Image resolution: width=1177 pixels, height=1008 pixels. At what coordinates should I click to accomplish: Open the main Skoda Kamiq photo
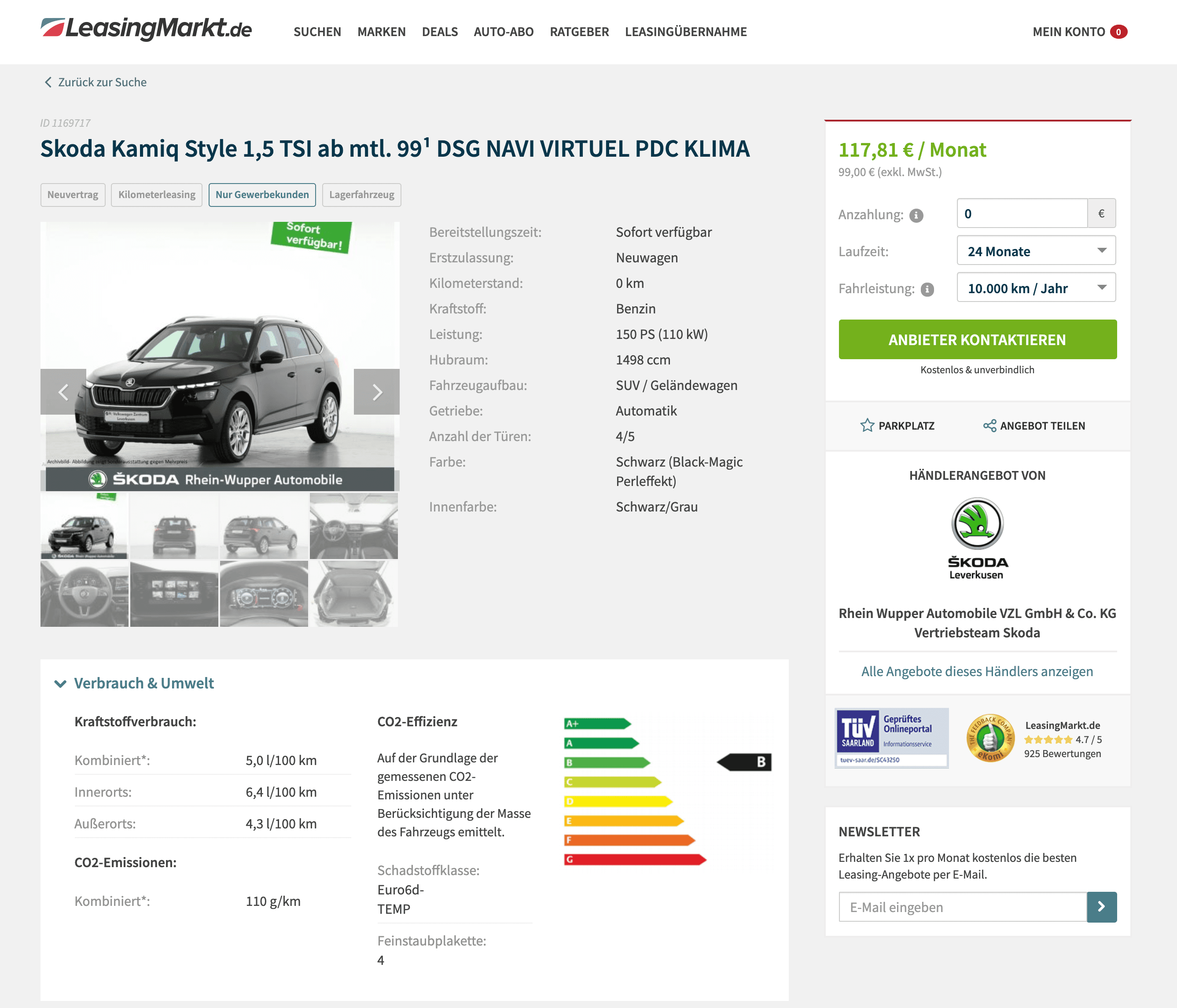[x=220, y=356]
